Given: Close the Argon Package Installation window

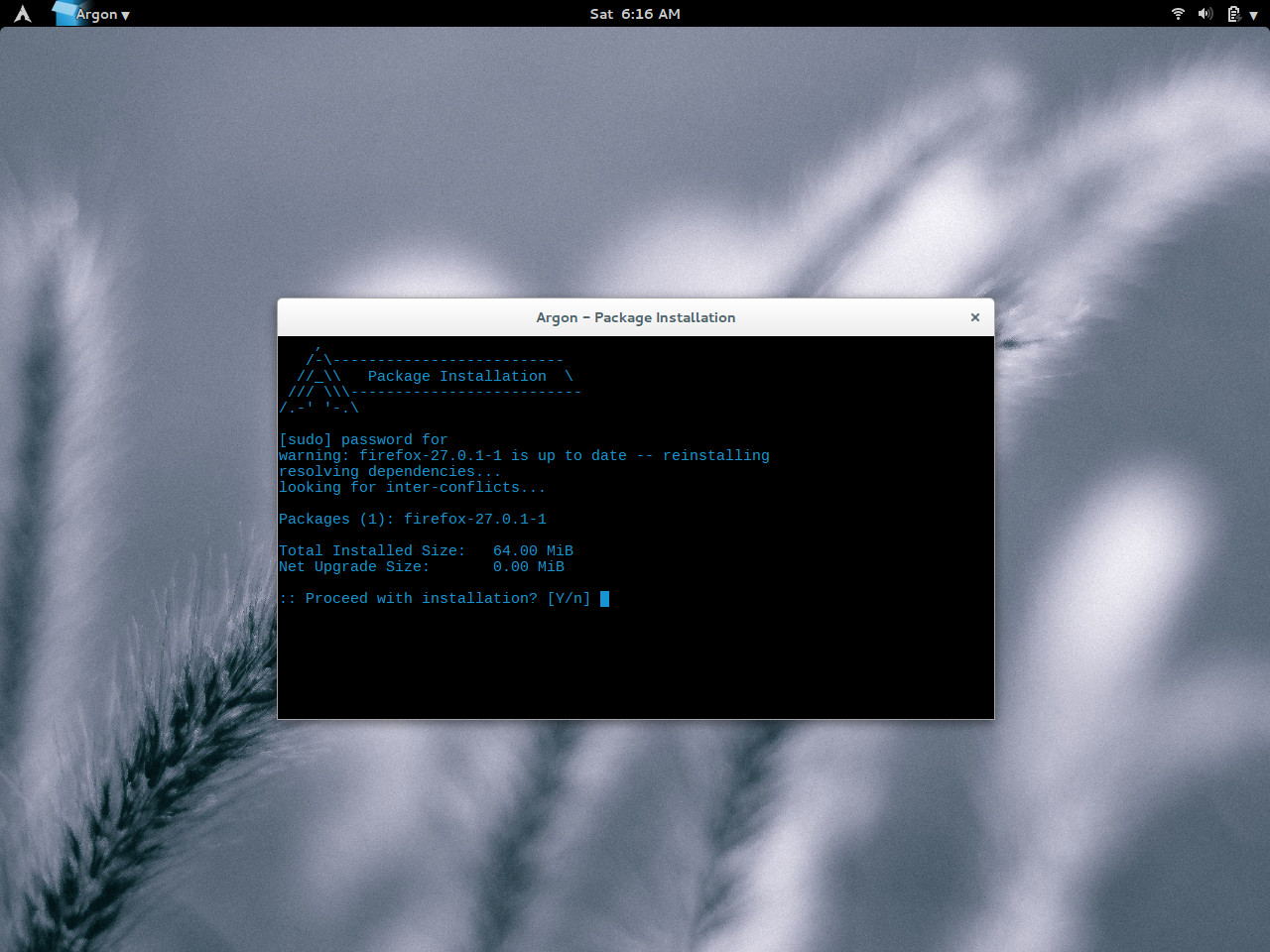Looking at the screenshot, I should [x=974, y=317].
